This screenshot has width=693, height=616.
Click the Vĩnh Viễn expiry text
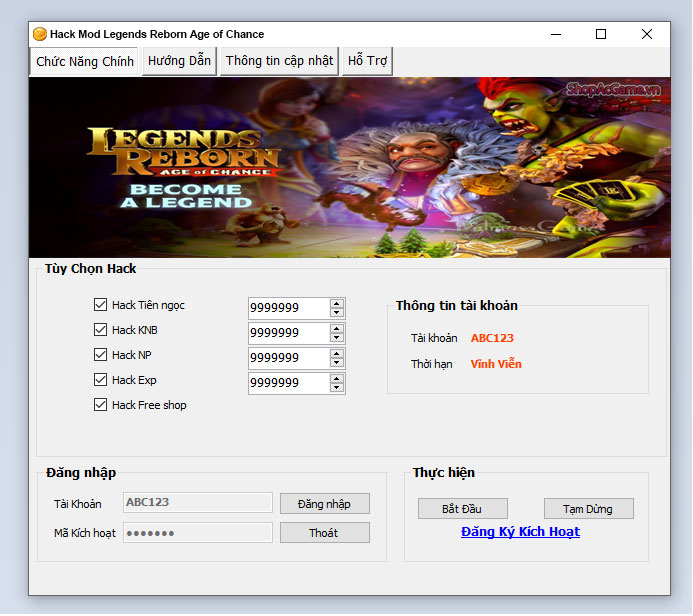(x=496, y=364)
